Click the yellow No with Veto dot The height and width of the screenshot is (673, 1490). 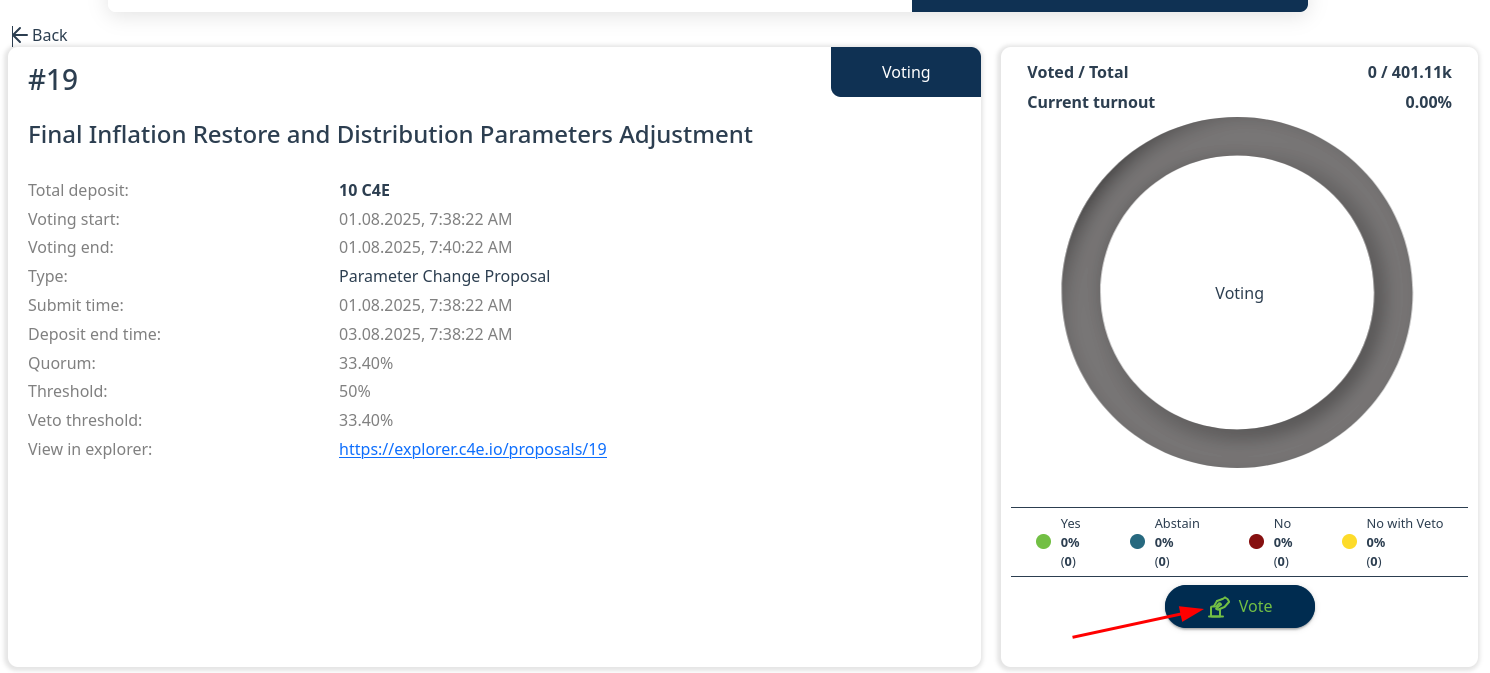1349,542
